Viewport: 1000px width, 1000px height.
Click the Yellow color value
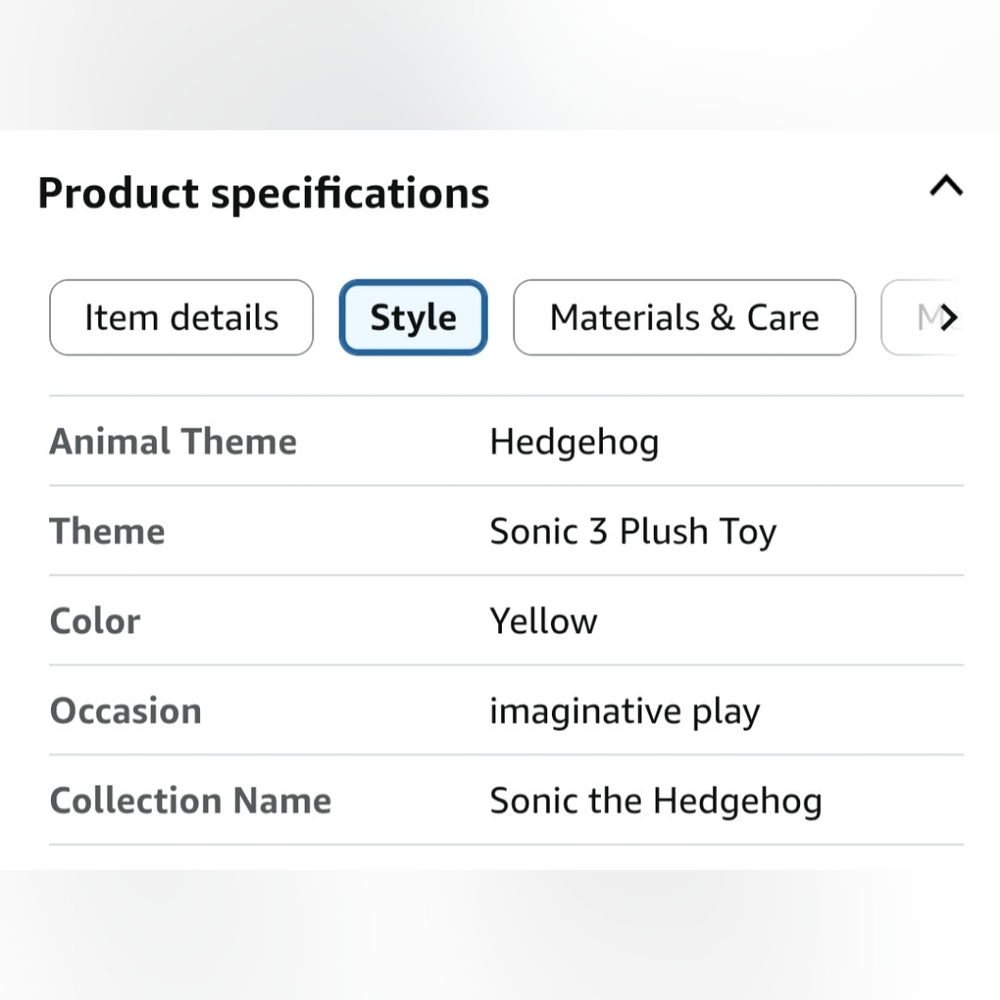point(543,621)
